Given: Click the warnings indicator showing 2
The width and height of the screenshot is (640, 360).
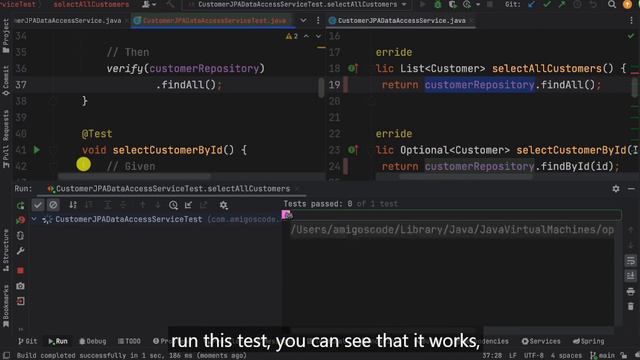Looking at the screenshot, I should click(x=292, y=36).
